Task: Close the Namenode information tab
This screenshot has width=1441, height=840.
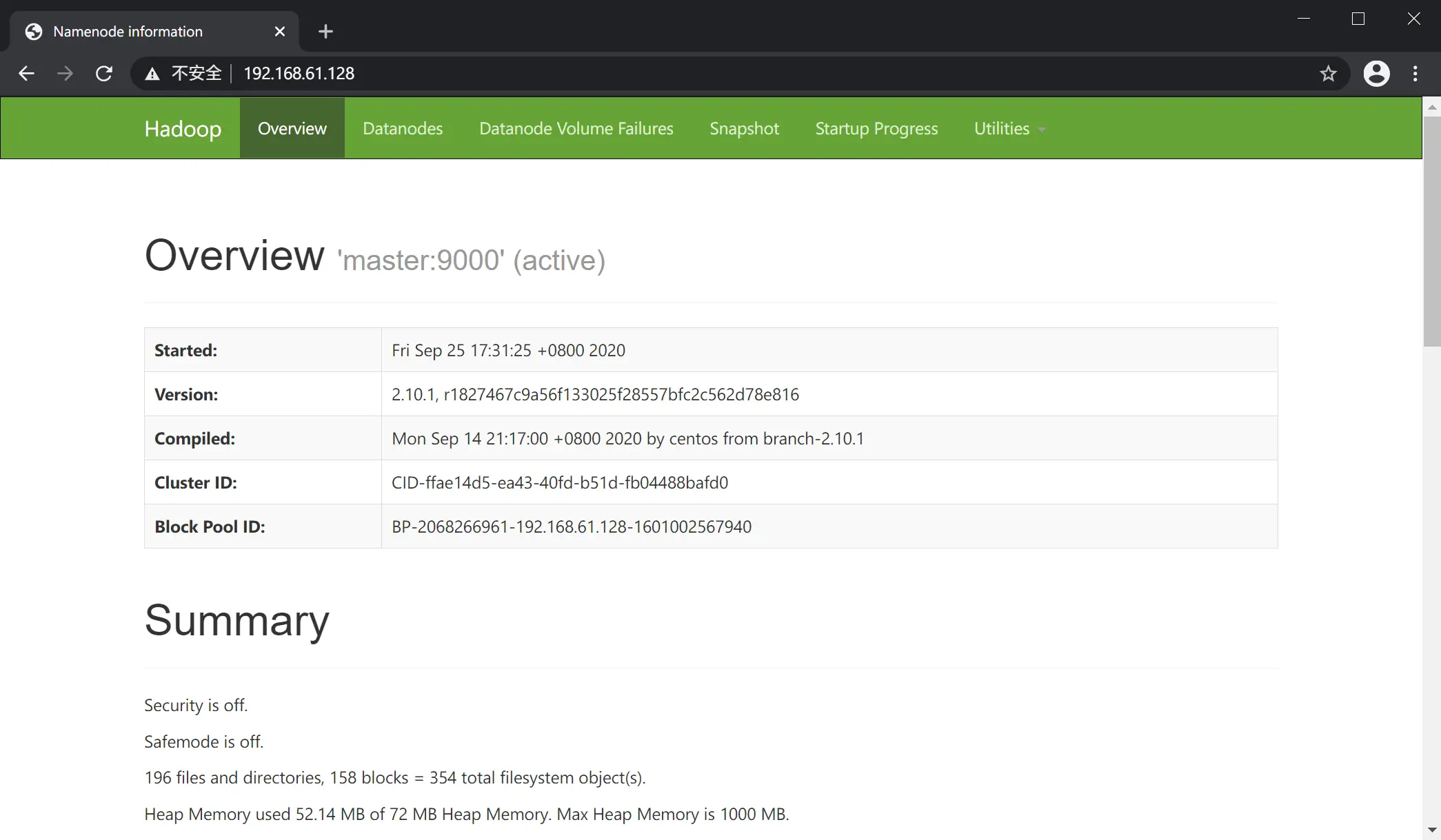Action: tap(280, 31)
